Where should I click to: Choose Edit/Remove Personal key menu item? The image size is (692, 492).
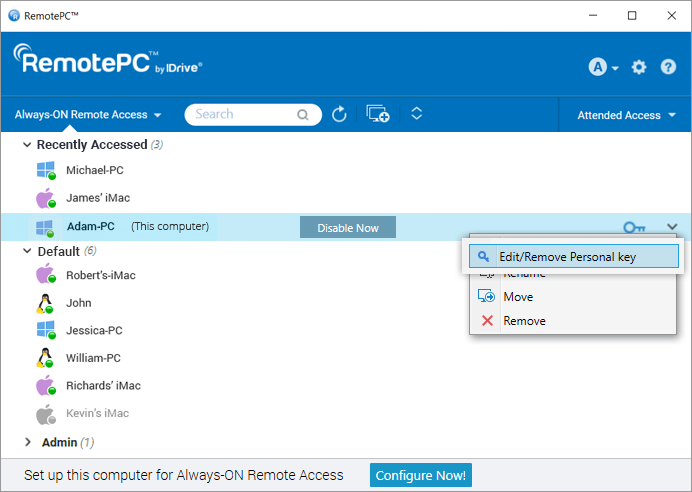tap(574, 256)
